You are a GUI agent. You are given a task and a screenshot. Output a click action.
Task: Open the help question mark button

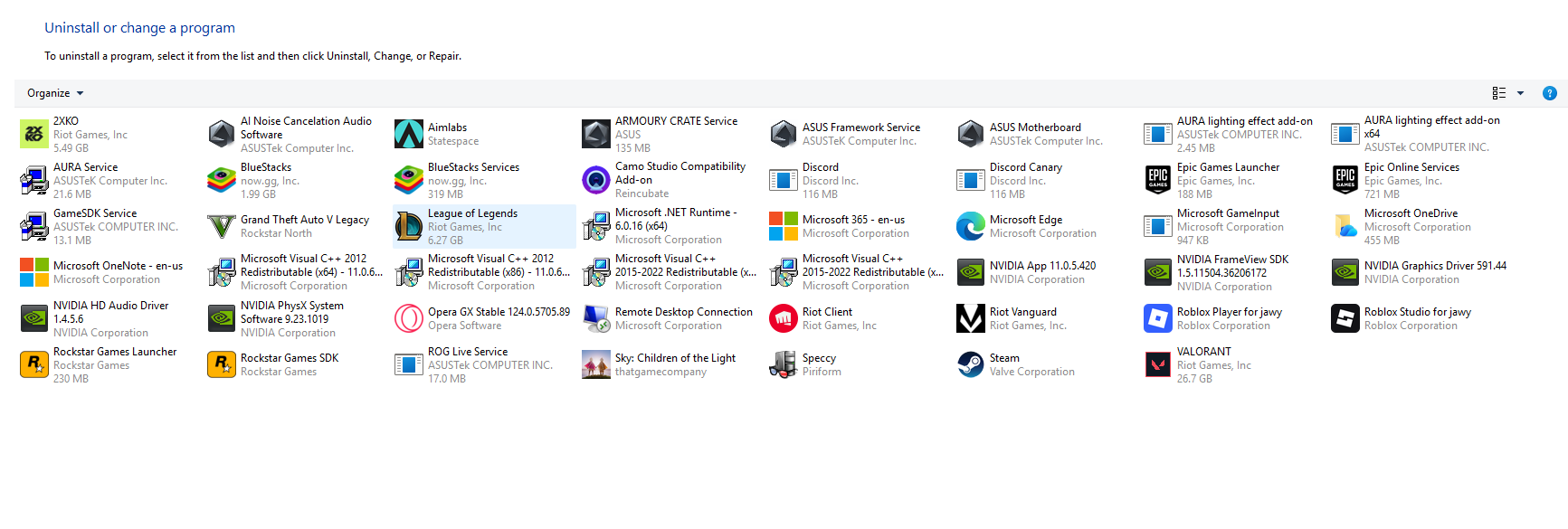pyautogui.click(x=1549, y=93)
